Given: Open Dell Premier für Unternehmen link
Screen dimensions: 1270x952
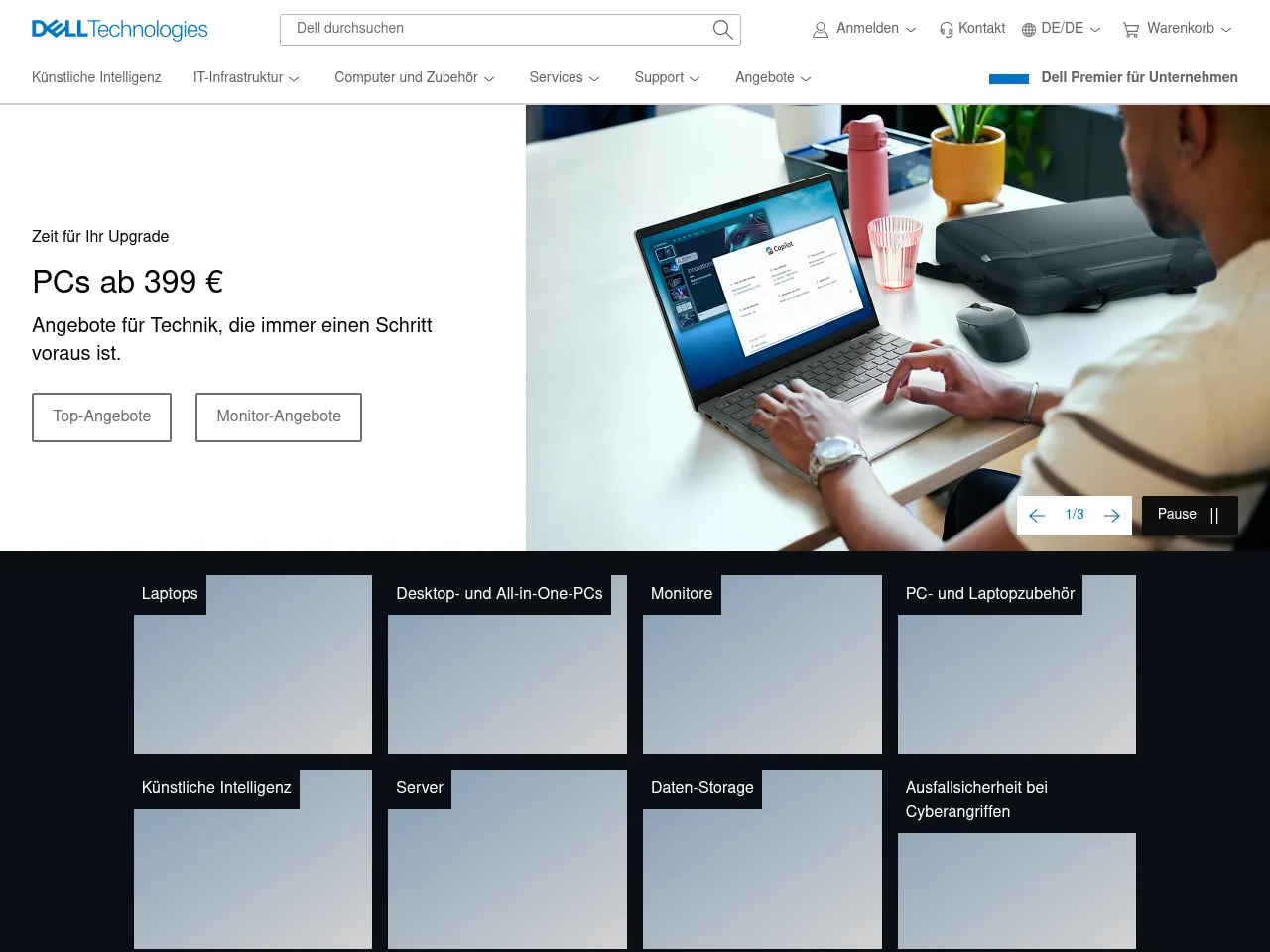Looking at the screenshot, I should coord(1139,77).
